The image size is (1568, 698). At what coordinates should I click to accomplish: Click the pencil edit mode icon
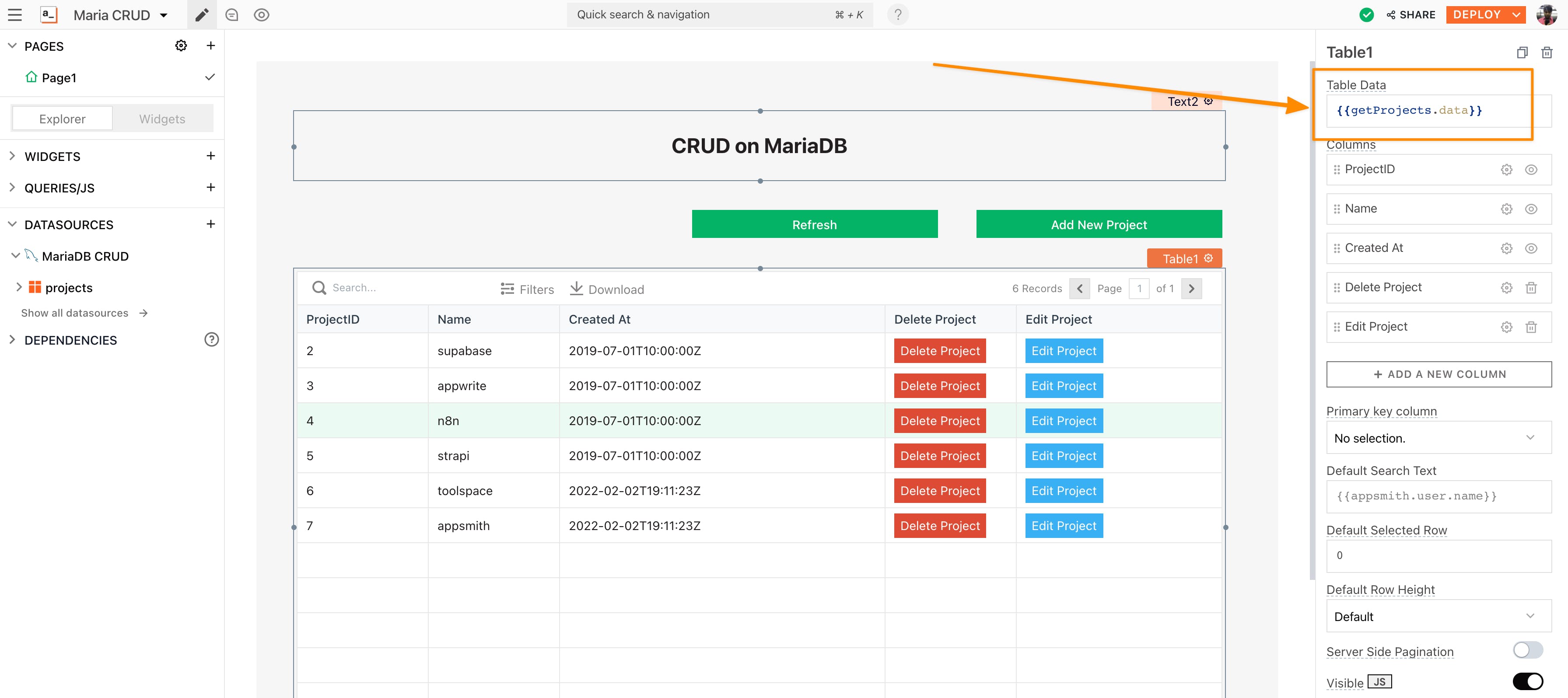(202, 14)
